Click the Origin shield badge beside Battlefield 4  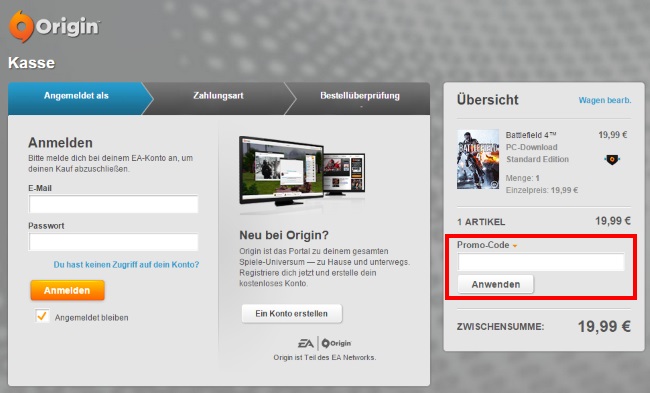click(x=612, y=159)
